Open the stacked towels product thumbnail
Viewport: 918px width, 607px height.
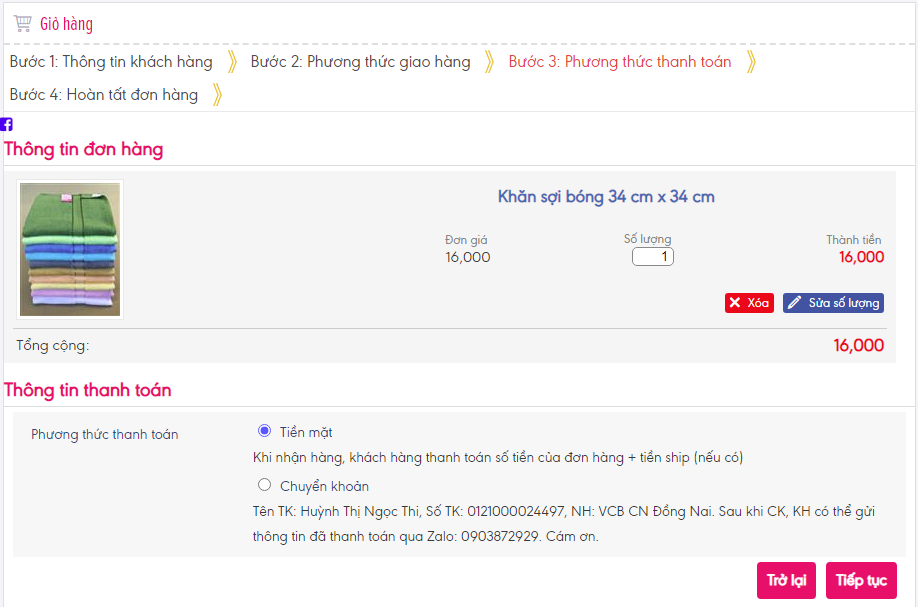tap(70, 249)
